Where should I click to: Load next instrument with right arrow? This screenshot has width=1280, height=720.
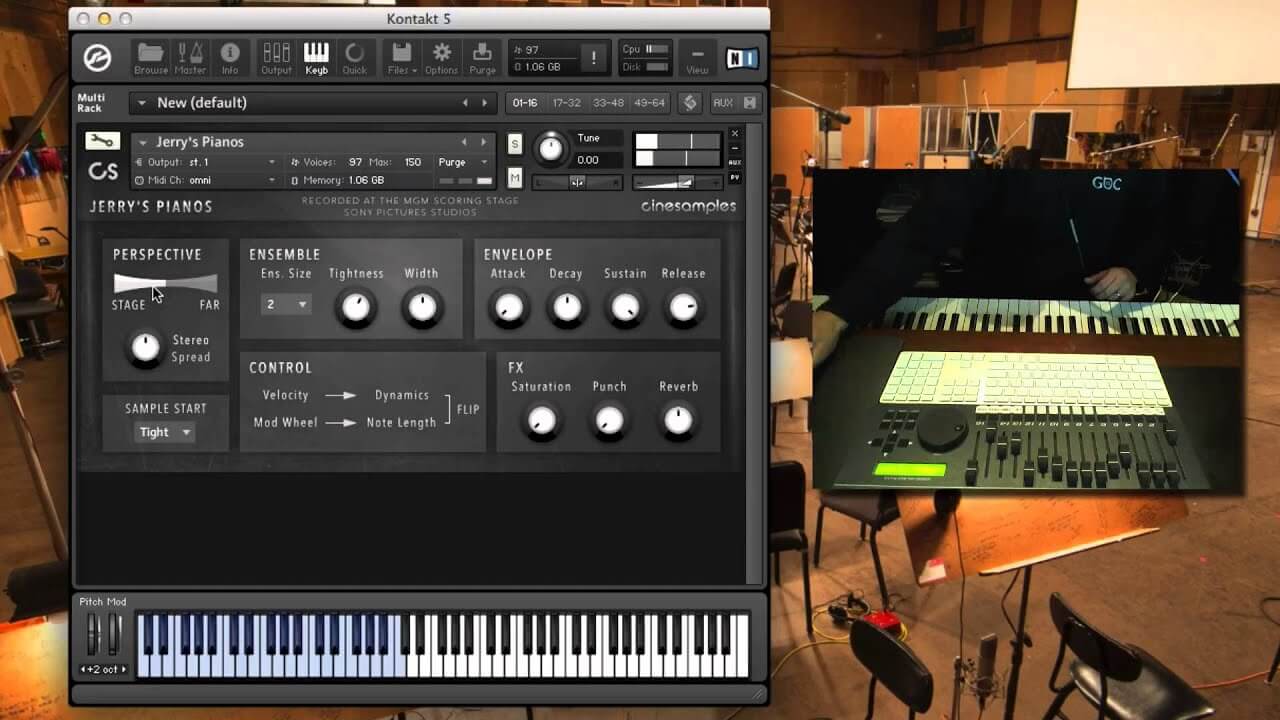(484, 142)
